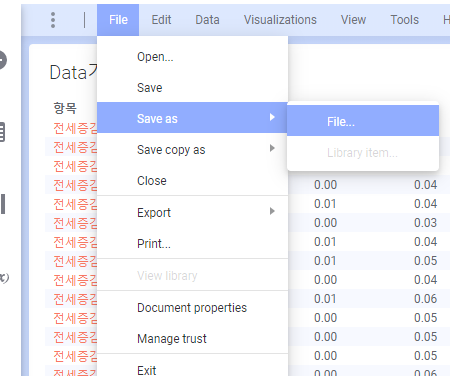Open the Data menu

pos(207,20)
